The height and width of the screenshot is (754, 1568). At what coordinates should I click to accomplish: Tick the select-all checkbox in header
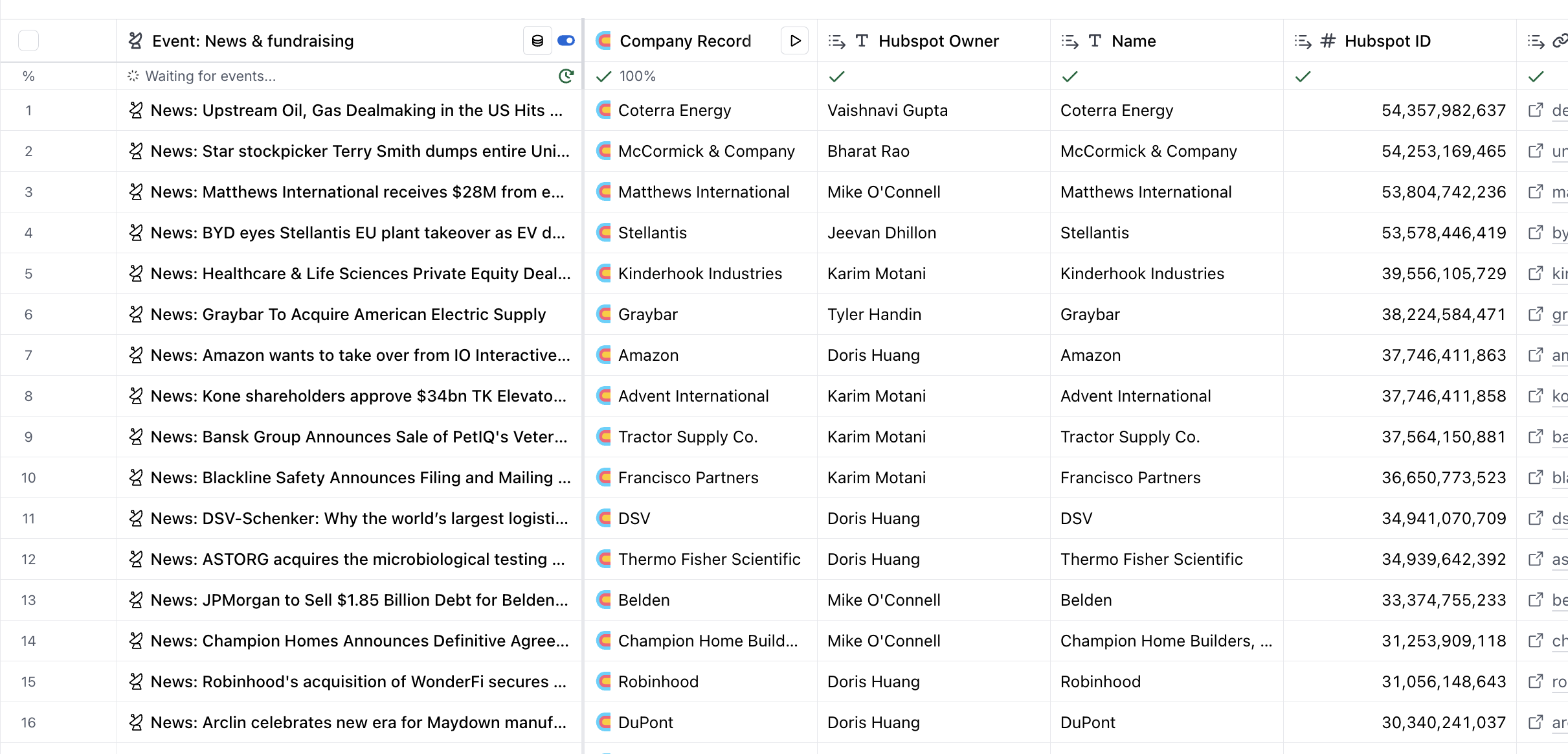click(x=28, y=41)
